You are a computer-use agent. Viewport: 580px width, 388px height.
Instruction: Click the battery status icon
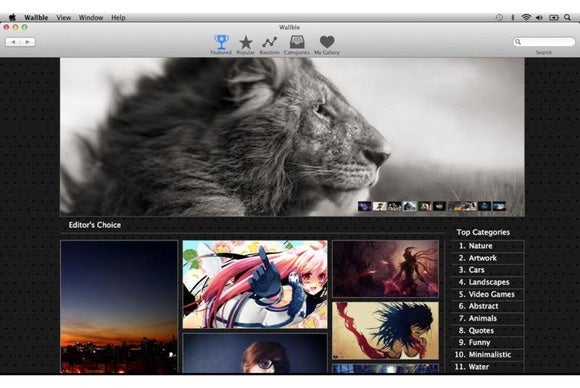coord(554,17)
